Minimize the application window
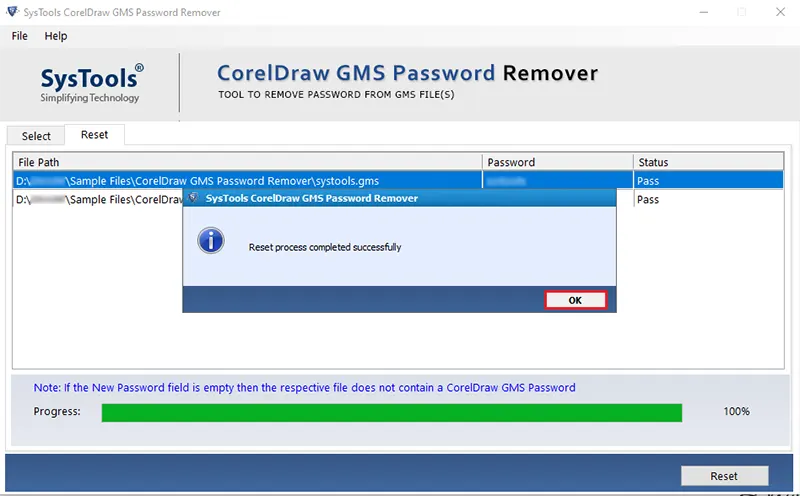This screenshot has height=496, width=800. [704, 12]
